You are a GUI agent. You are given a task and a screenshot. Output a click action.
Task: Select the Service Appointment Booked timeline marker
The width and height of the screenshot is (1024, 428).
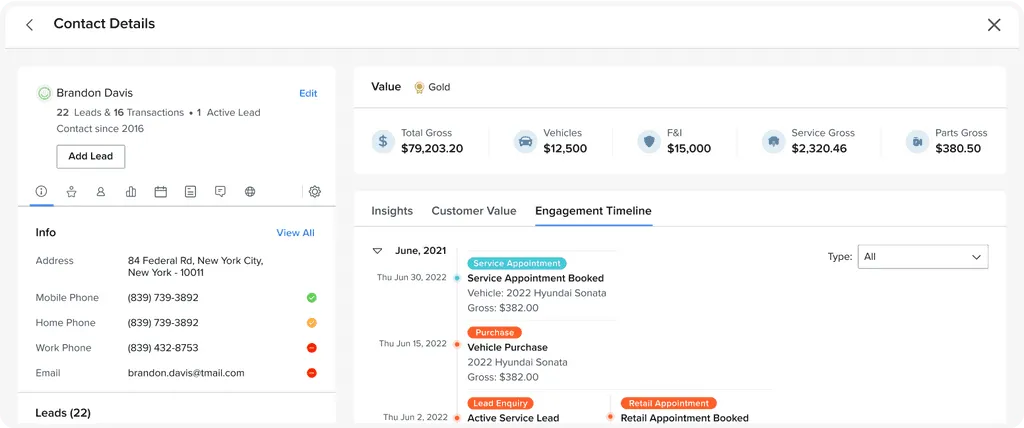pos(457,278)
